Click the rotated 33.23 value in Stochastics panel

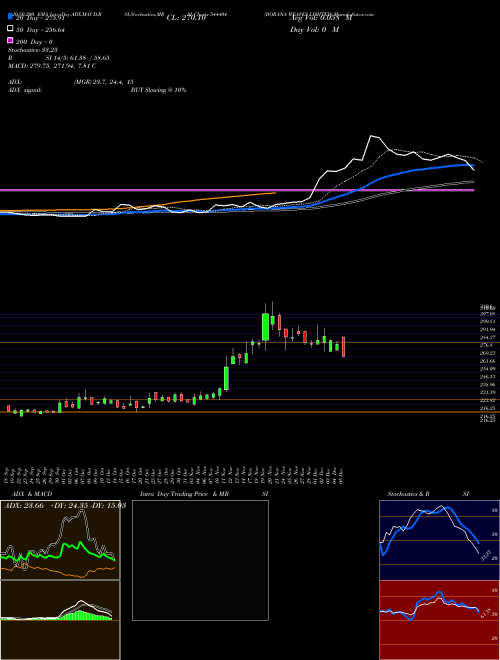(486, 556)
